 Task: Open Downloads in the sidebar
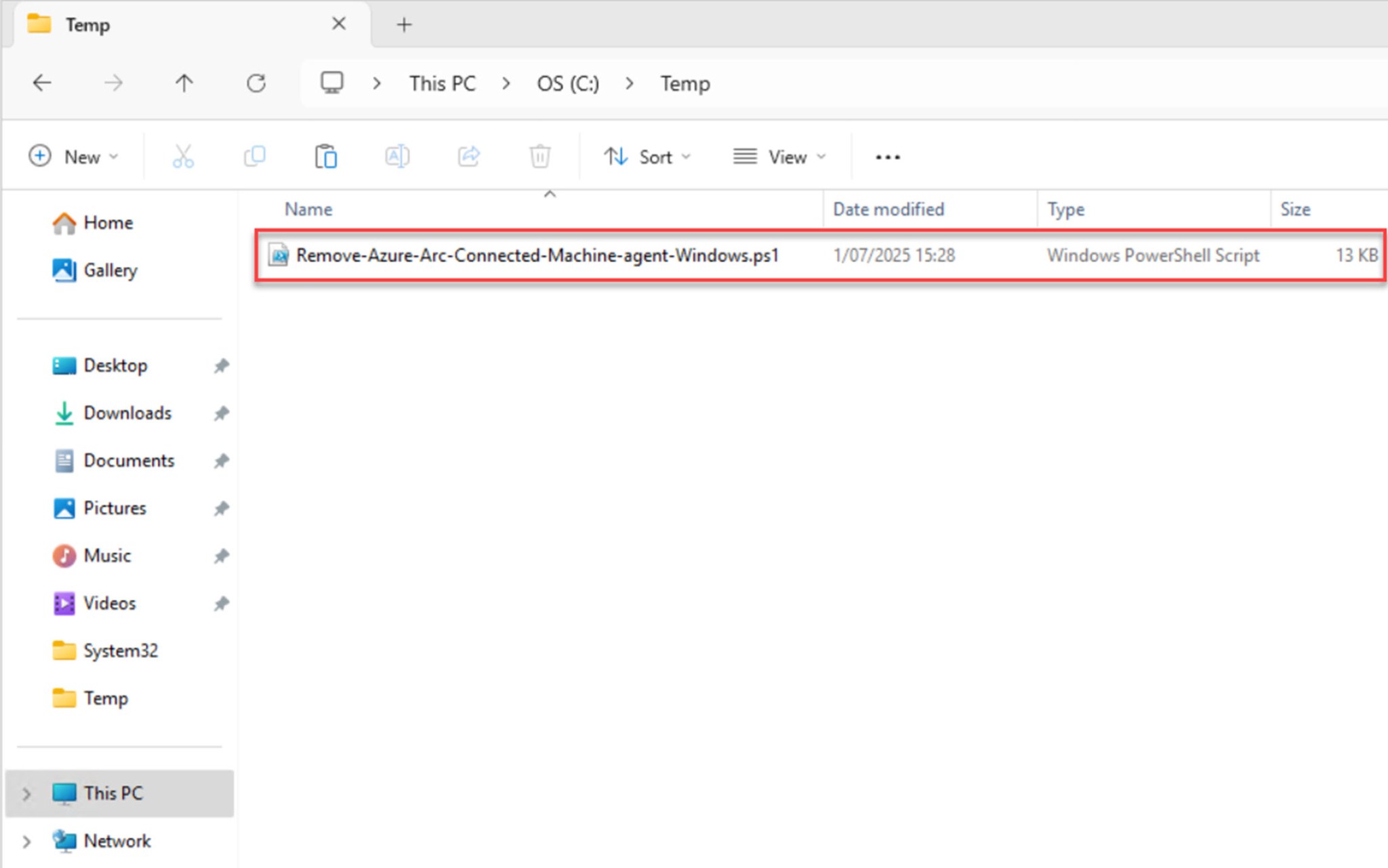[127, 413]
